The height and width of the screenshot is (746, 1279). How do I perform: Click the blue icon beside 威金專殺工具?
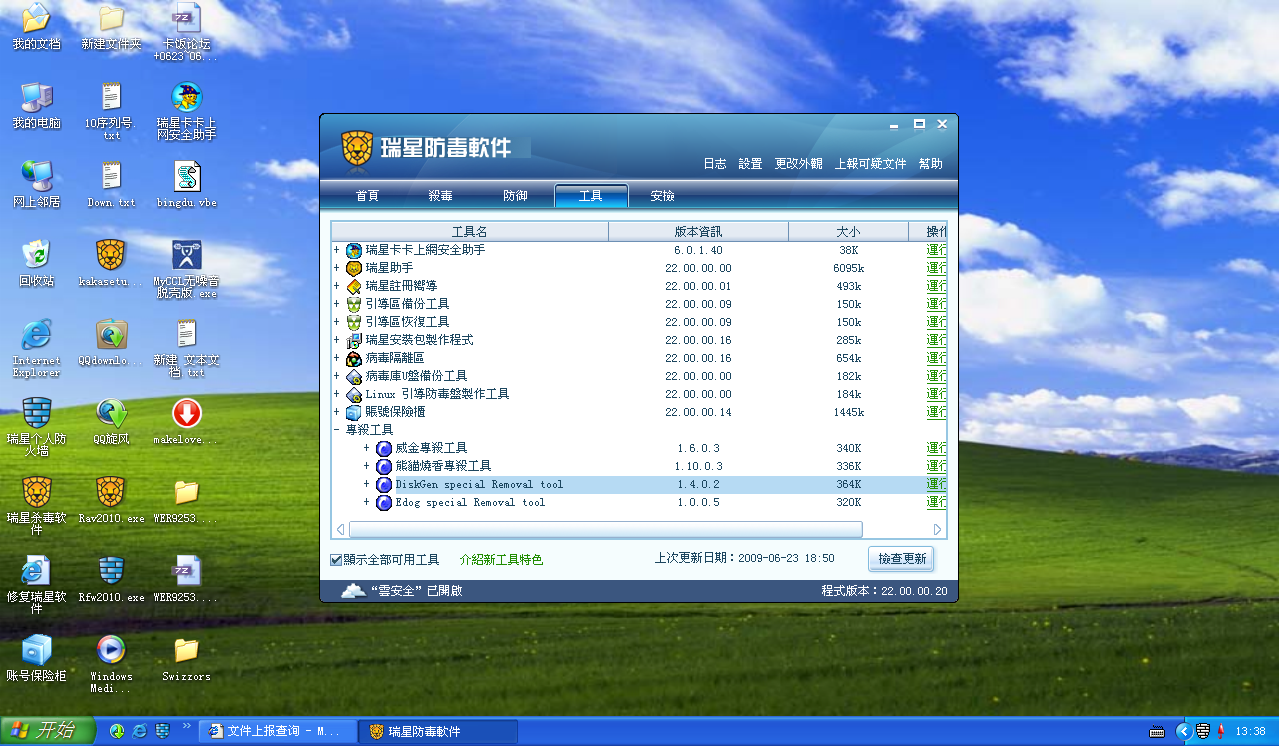click(383, 448)
